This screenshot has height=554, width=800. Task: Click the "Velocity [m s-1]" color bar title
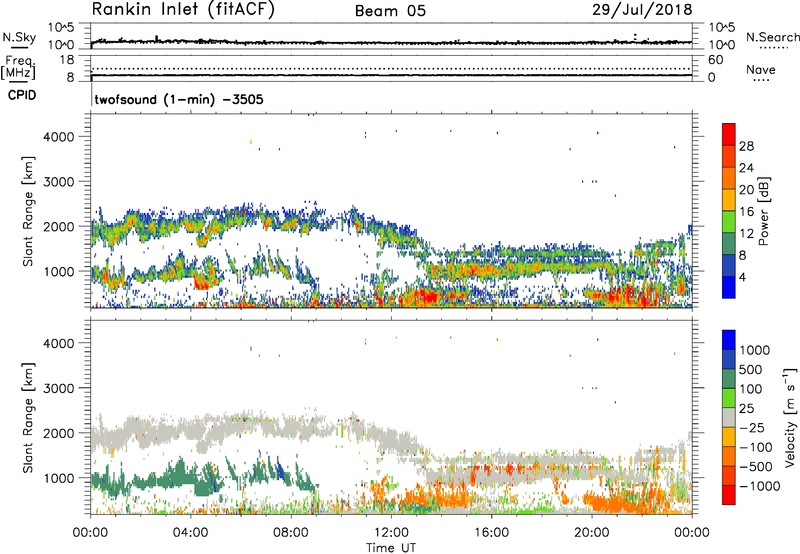pyautogui.click(x=790, y=417)
